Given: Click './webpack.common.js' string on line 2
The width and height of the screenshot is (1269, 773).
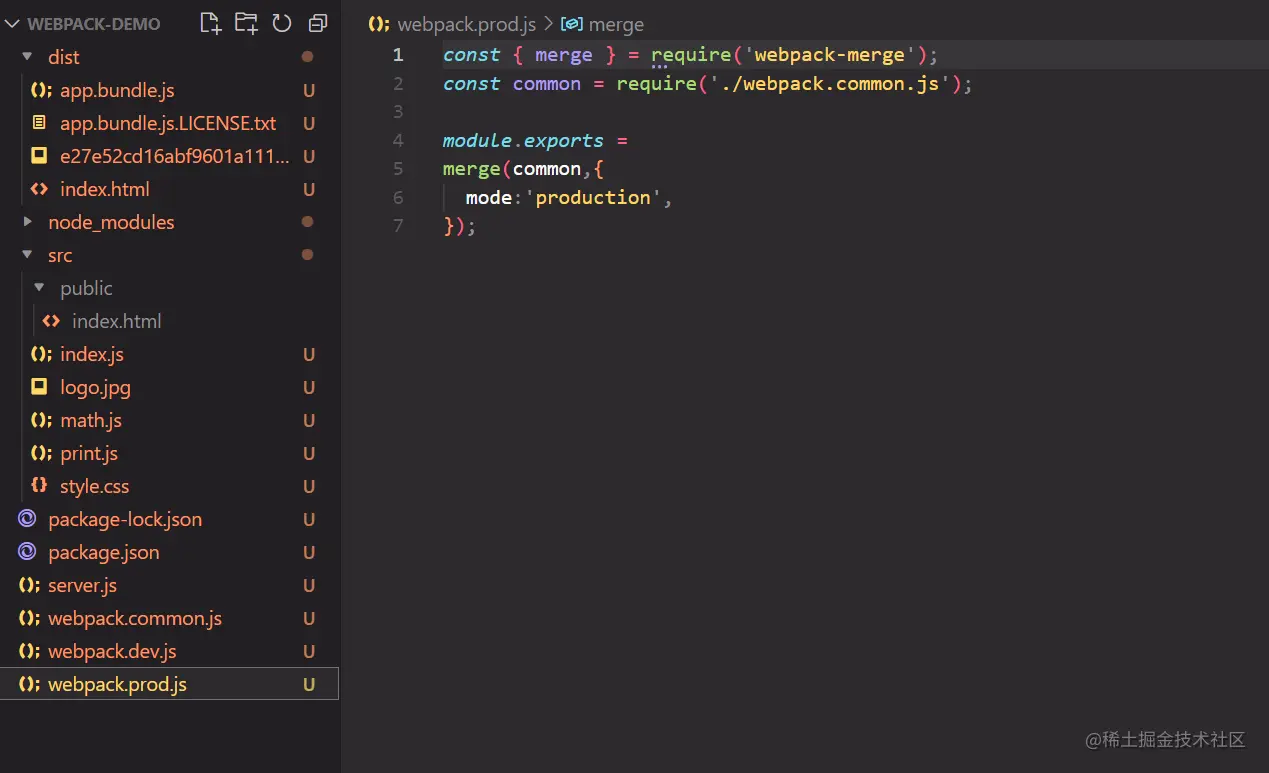Looking at the screenshot, I should pos(830,83).
